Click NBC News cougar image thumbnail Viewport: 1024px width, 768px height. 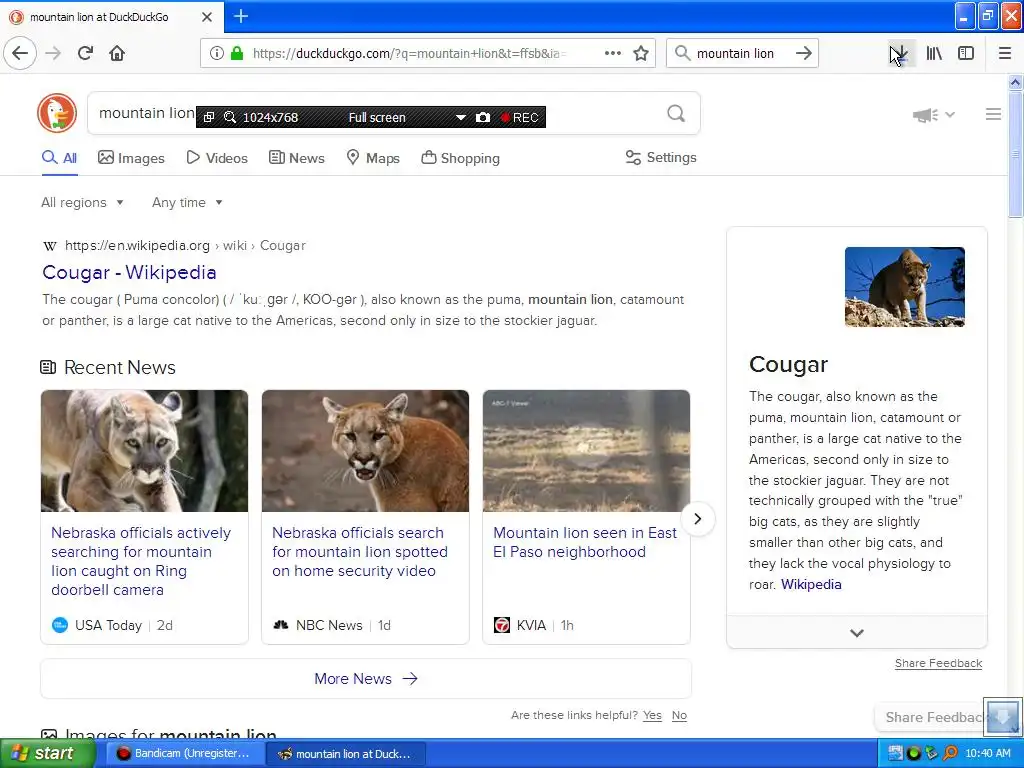[365, 451]
